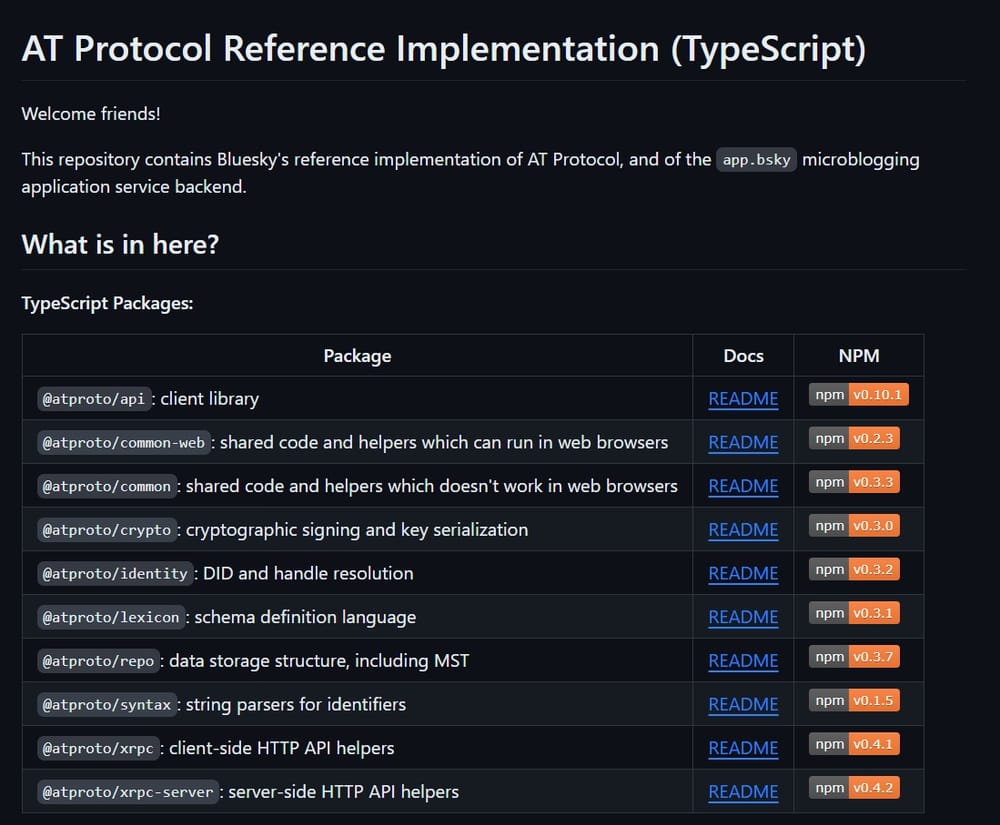This screenshot has width=1000, height=825.
Task: Open README link for @atproto/common-web
Action: (743, 442)
